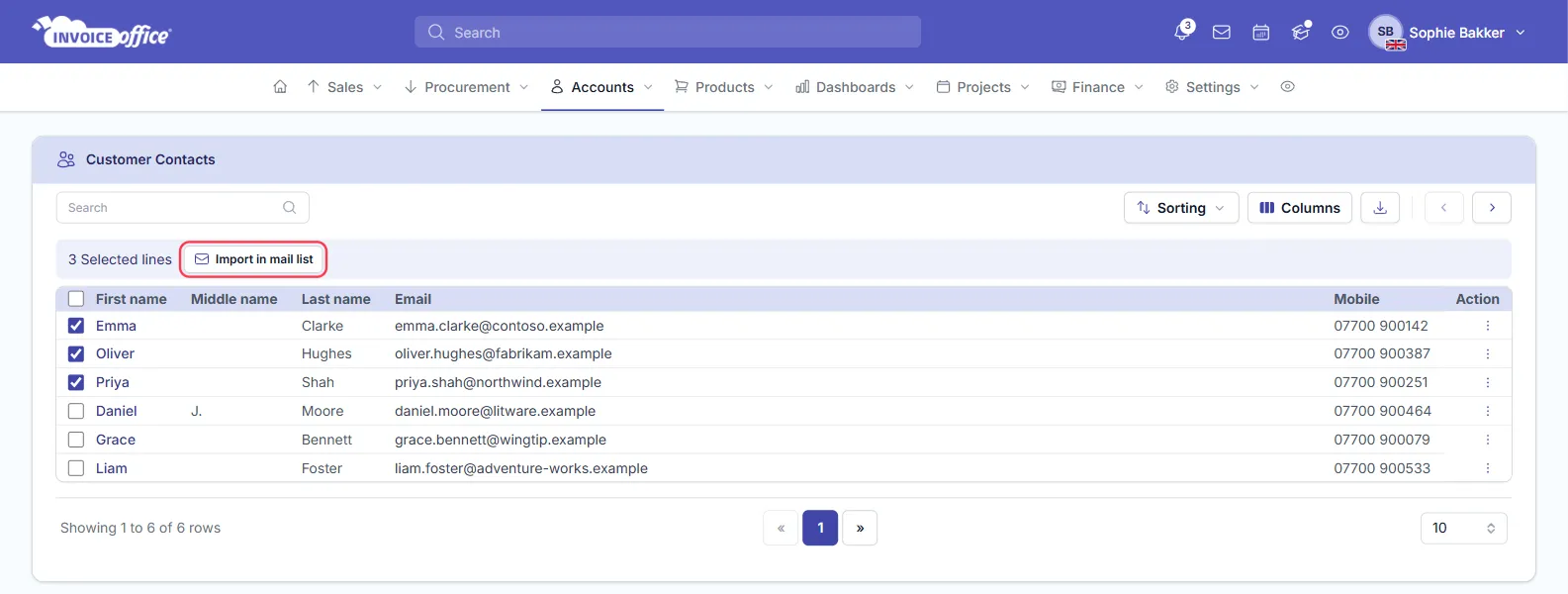Click the first page « button

click(781, 528)
